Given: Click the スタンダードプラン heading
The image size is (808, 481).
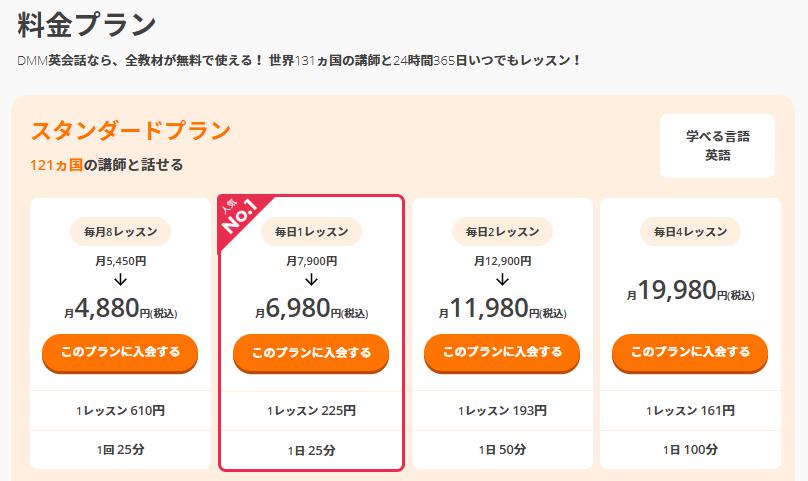Looking at the screenshot, I should click(x=131, y=131).
